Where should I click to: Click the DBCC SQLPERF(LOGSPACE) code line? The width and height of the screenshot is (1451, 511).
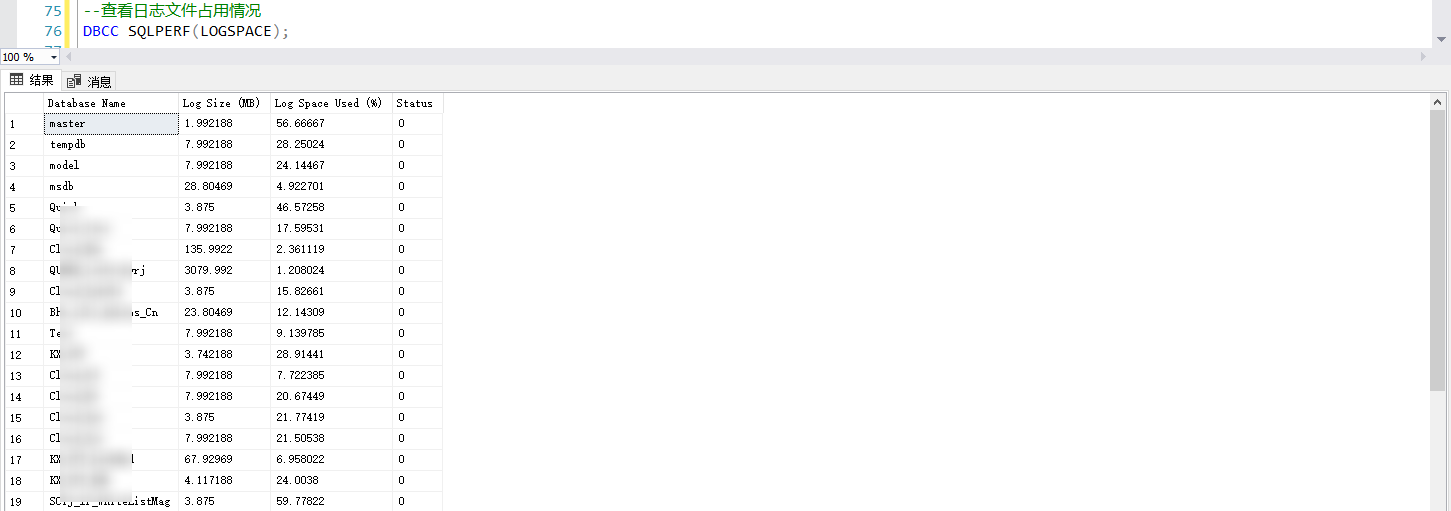(186, 31)
